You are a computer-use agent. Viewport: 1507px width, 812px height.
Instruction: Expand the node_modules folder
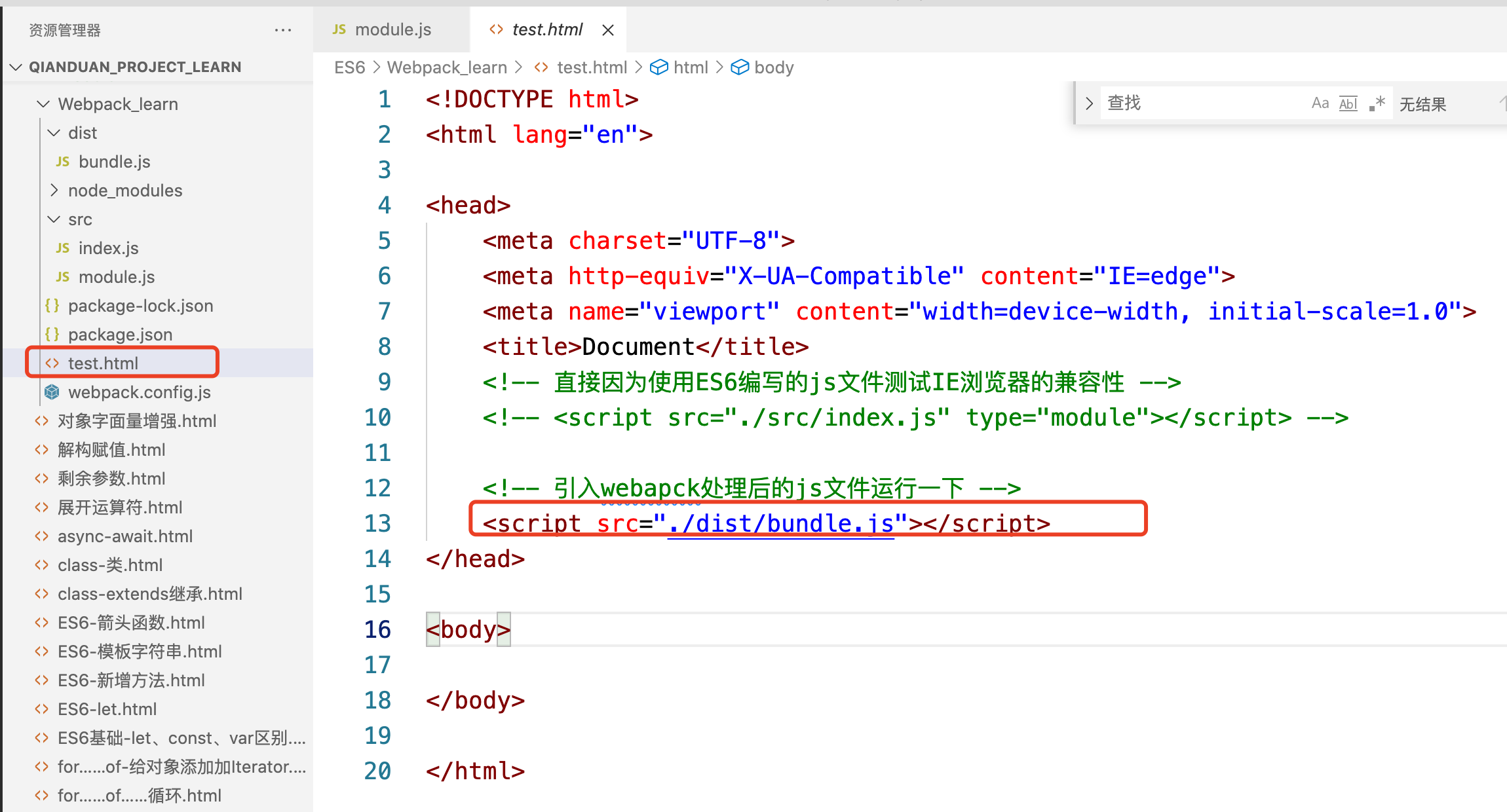(x=54, y=191)
